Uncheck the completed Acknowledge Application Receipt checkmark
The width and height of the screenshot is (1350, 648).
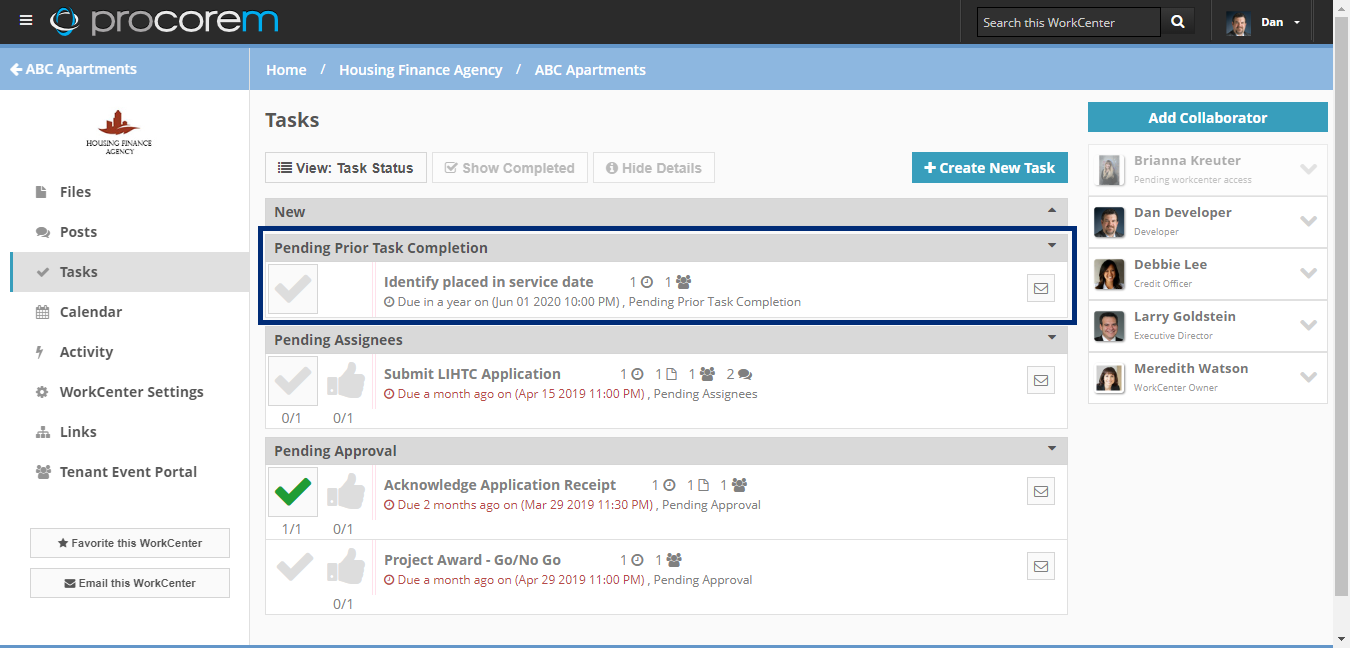click(x=292, y=491)
